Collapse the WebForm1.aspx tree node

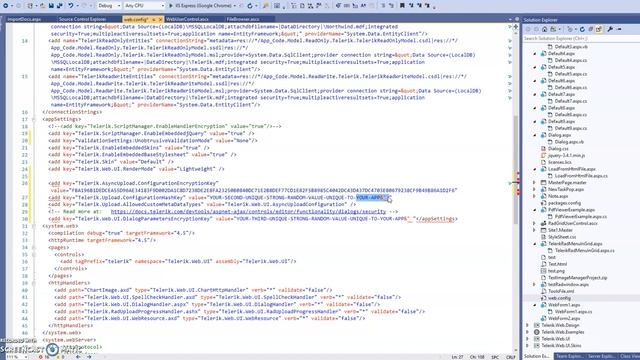click(x=535, y=305)
